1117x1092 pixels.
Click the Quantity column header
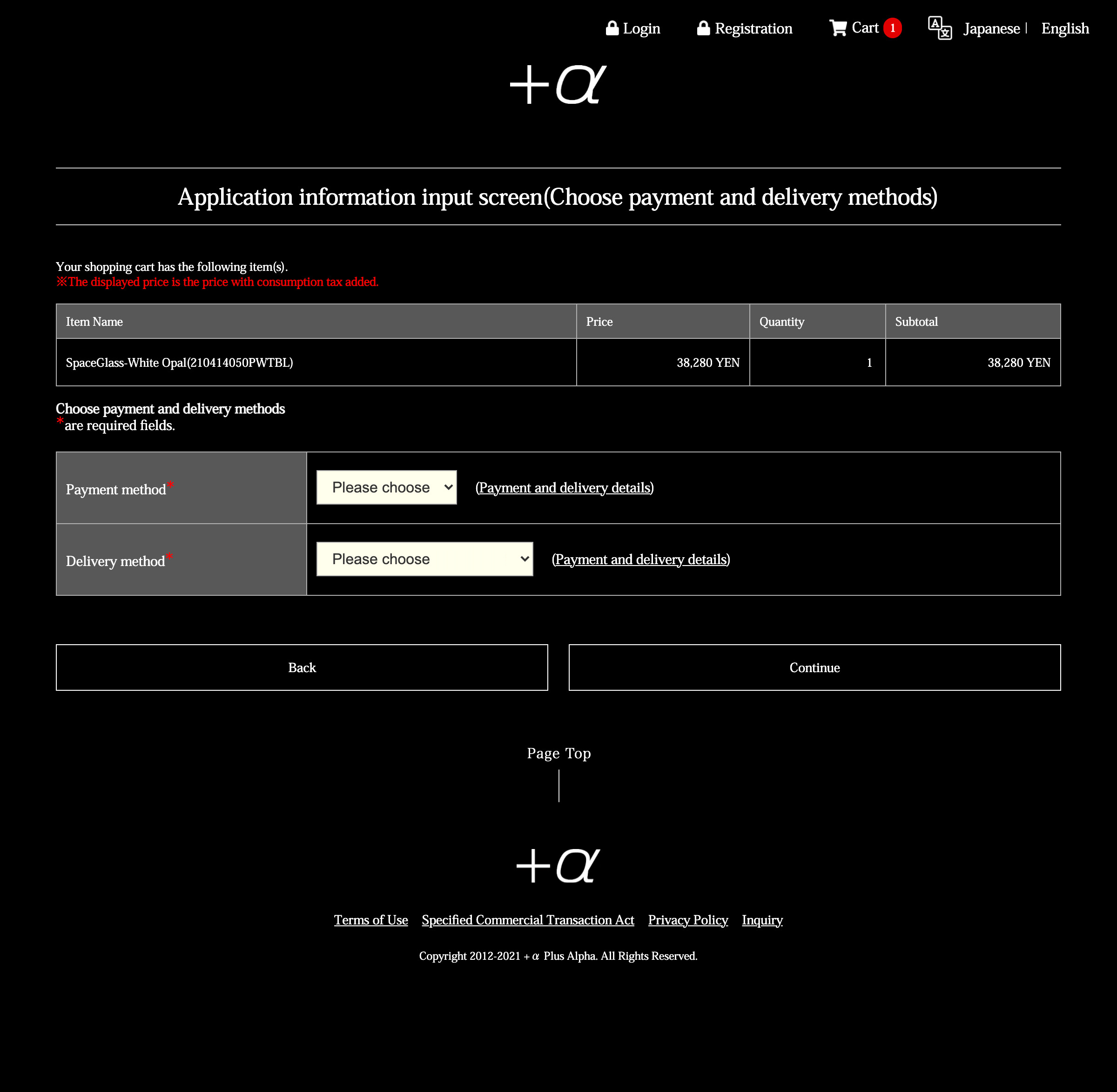tap(817, 322)
